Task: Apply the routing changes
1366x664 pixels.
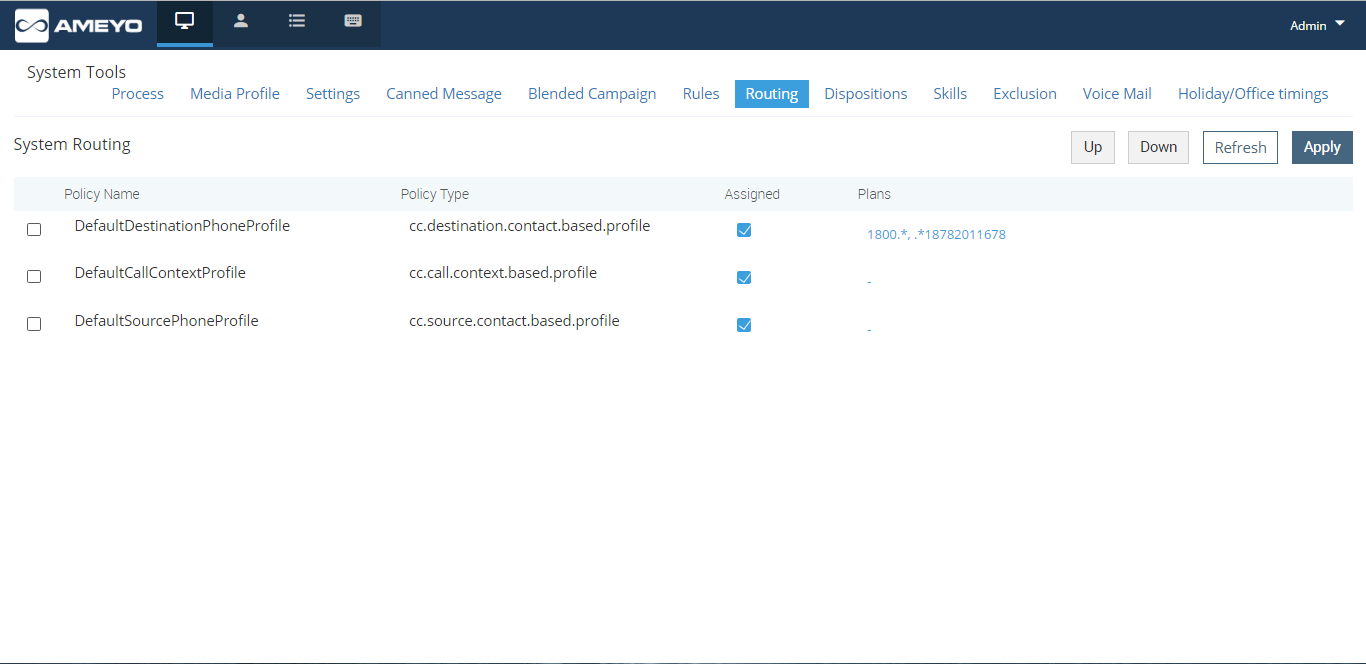Action: pyautogui.click(x=1322, y=147)
